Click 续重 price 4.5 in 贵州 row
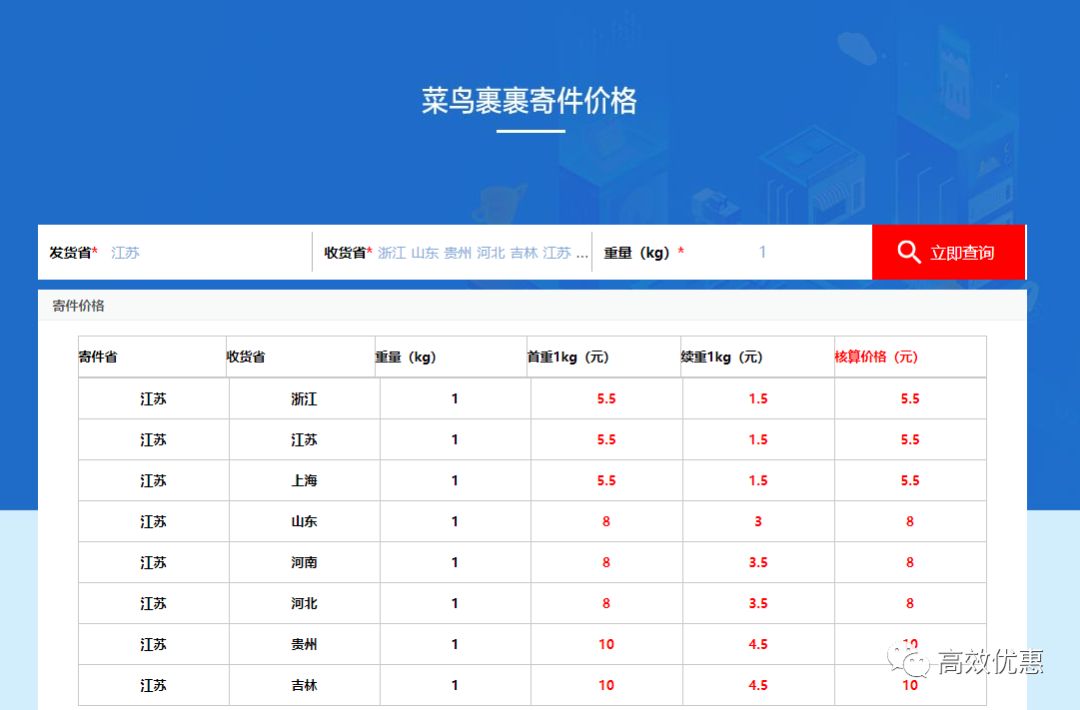This screenshot has height=710, width=1080. click(758, 645)
